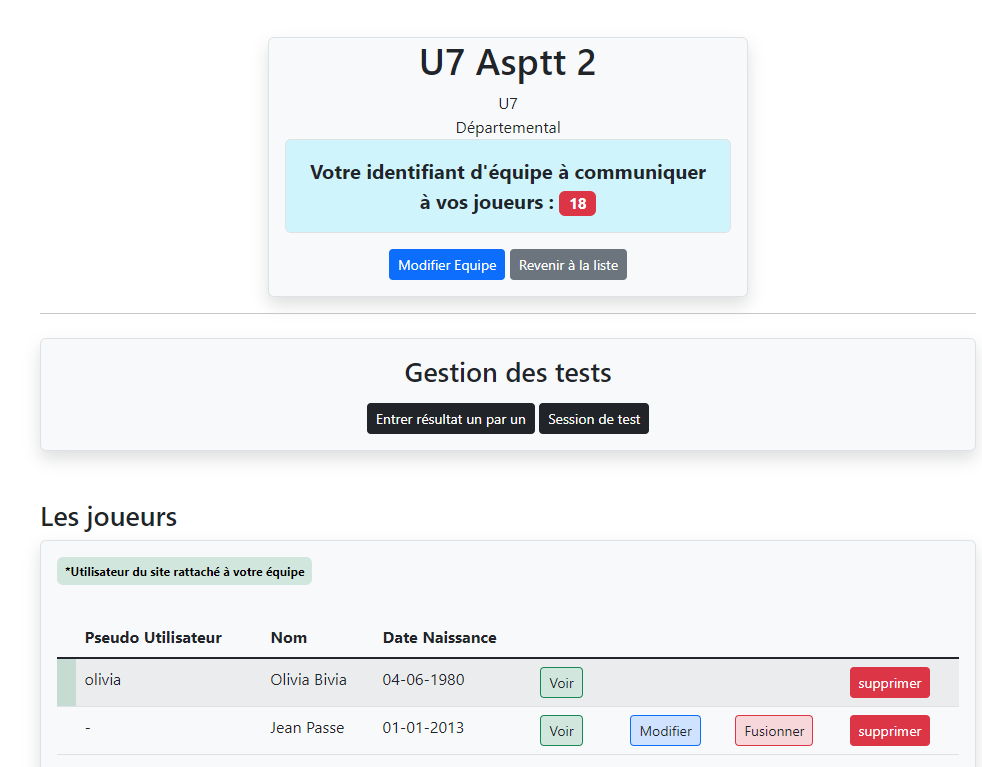Select the name Olivia Bivia in the table
The image size is (982, 767).
(308, 680)
